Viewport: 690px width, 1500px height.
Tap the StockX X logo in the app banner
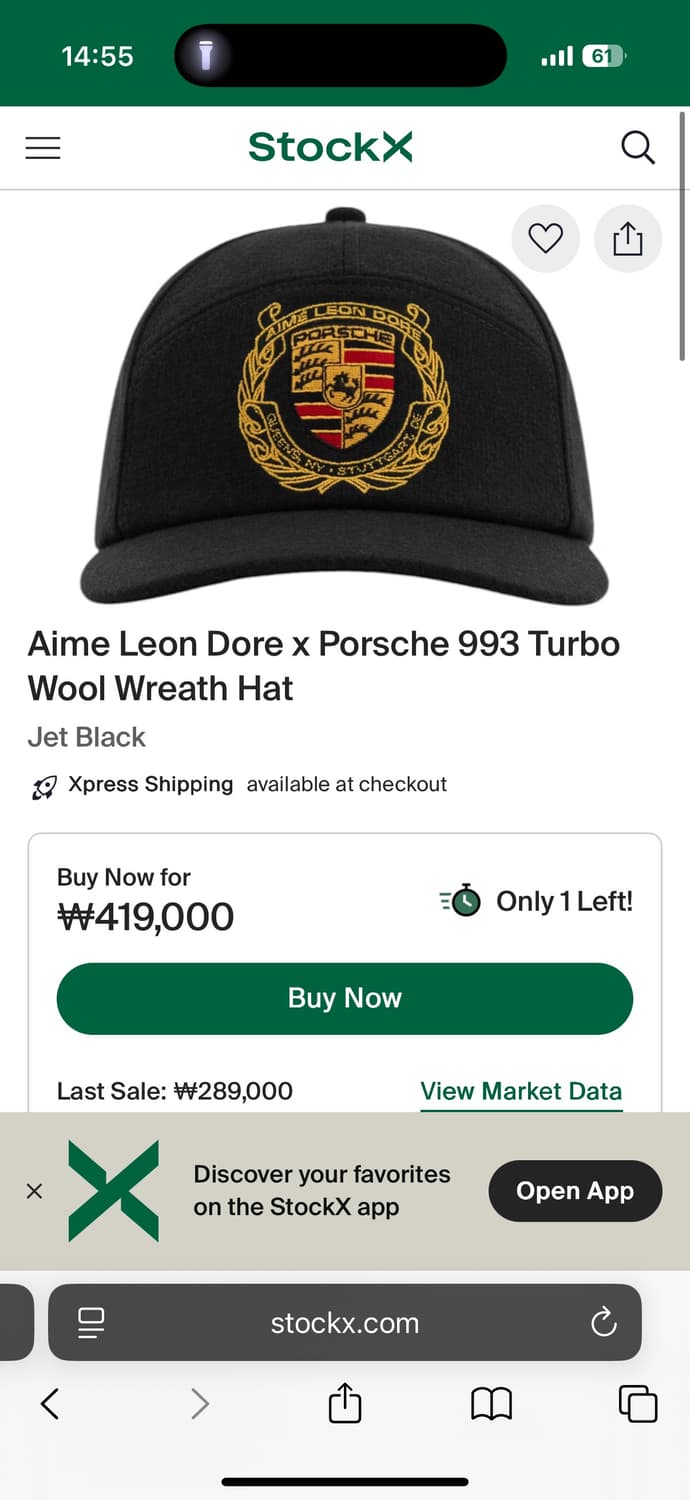point(113,1190)
